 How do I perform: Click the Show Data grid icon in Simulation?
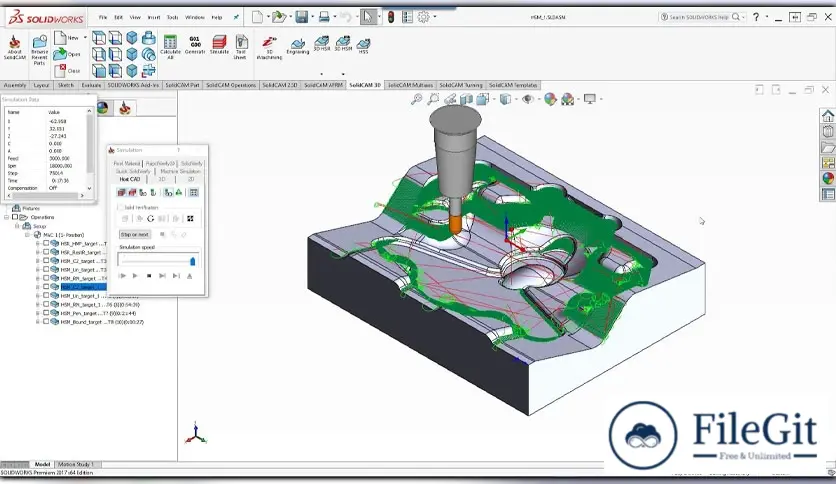point(194,192)
